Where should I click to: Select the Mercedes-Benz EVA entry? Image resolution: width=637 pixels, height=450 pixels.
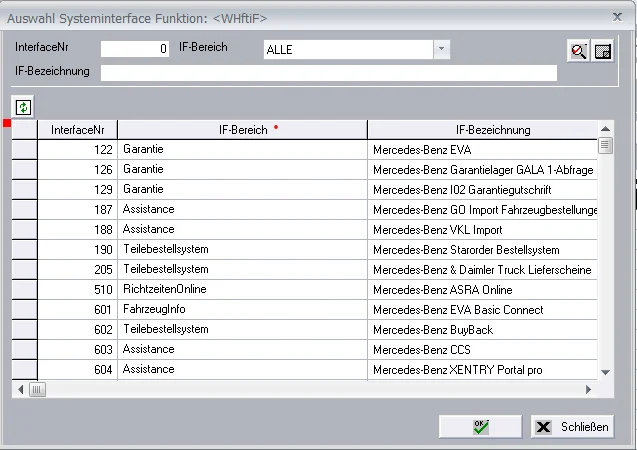tap(482, 149)
